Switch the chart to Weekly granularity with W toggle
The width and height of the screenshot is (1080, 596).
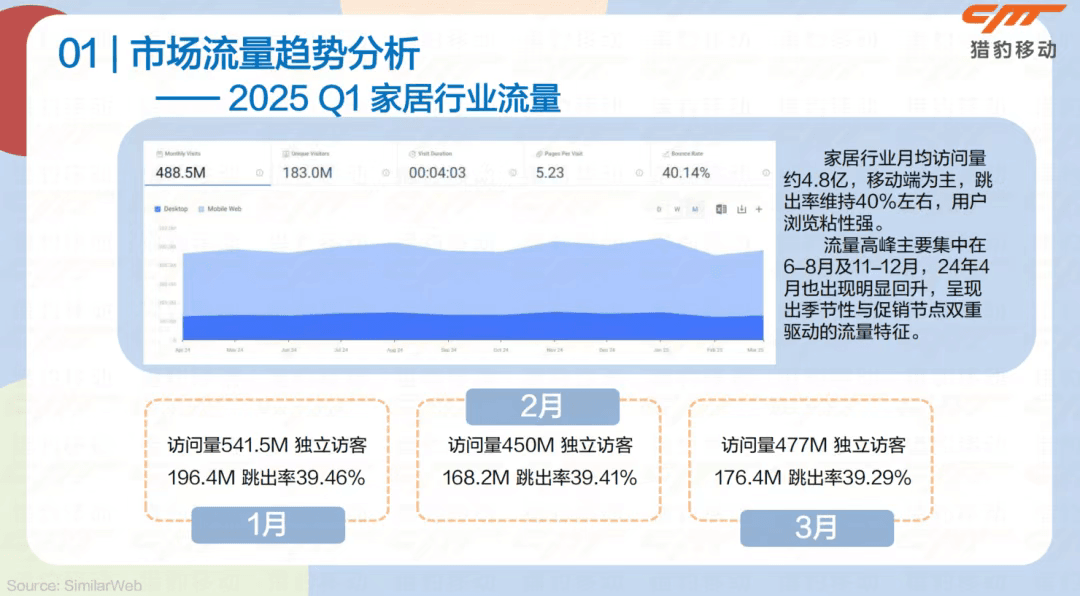(x=677, y=209)
